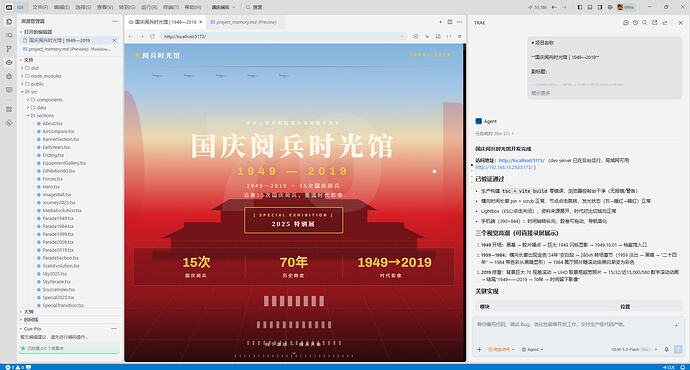Click the title bar search box
The width and height of the screenshot is (690, 370).
(x=254, y=7)
